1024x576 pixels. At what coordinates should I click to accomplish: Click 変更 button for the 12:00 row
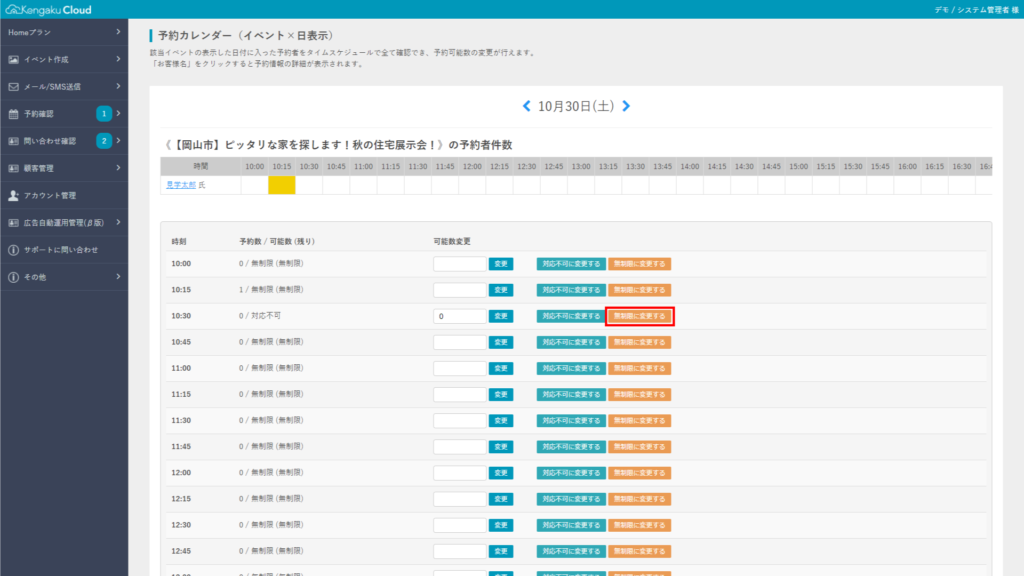tap(501, 473)
